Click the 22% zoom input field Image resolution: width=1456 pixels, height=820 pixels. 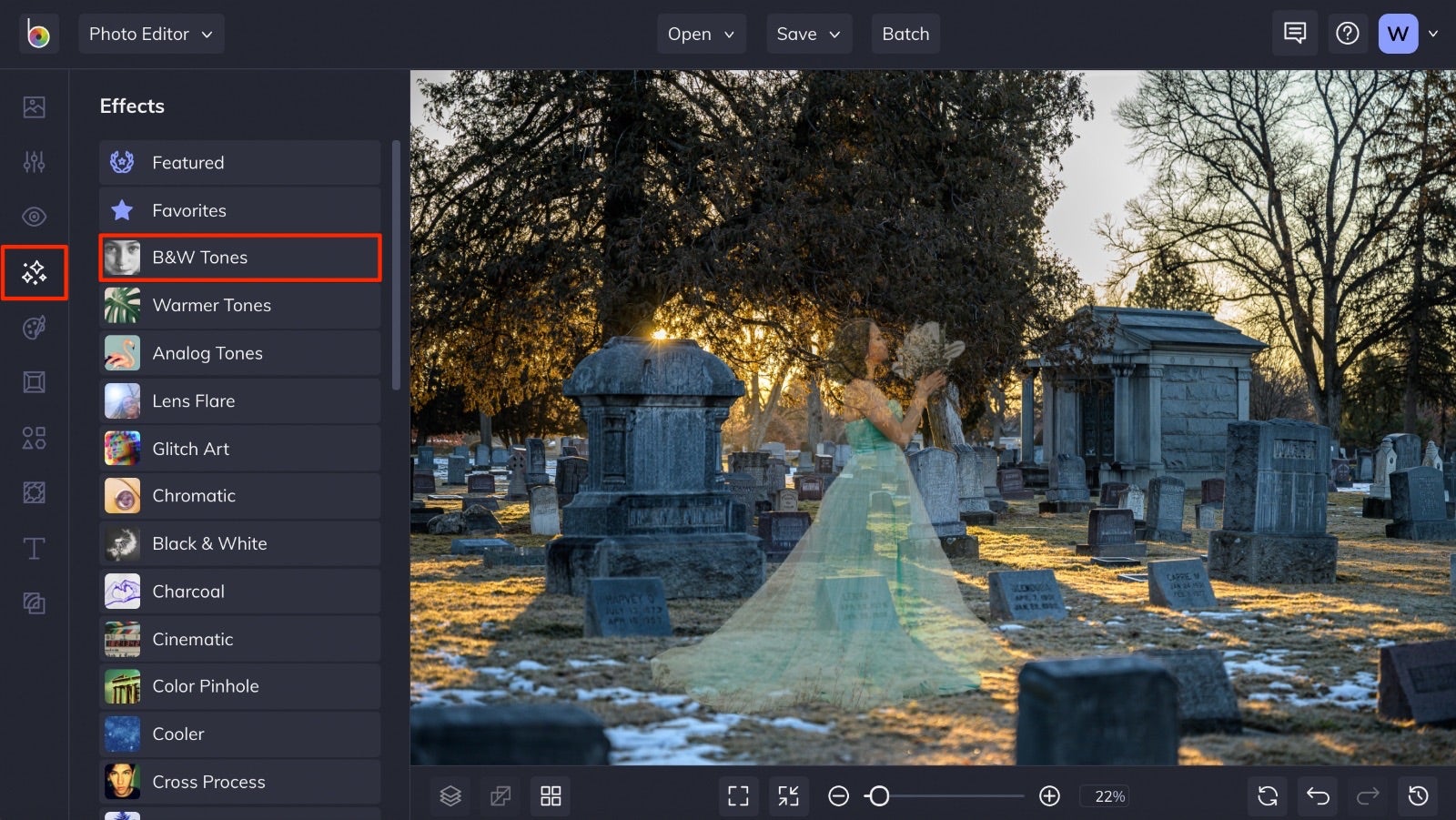point(1105,796)
